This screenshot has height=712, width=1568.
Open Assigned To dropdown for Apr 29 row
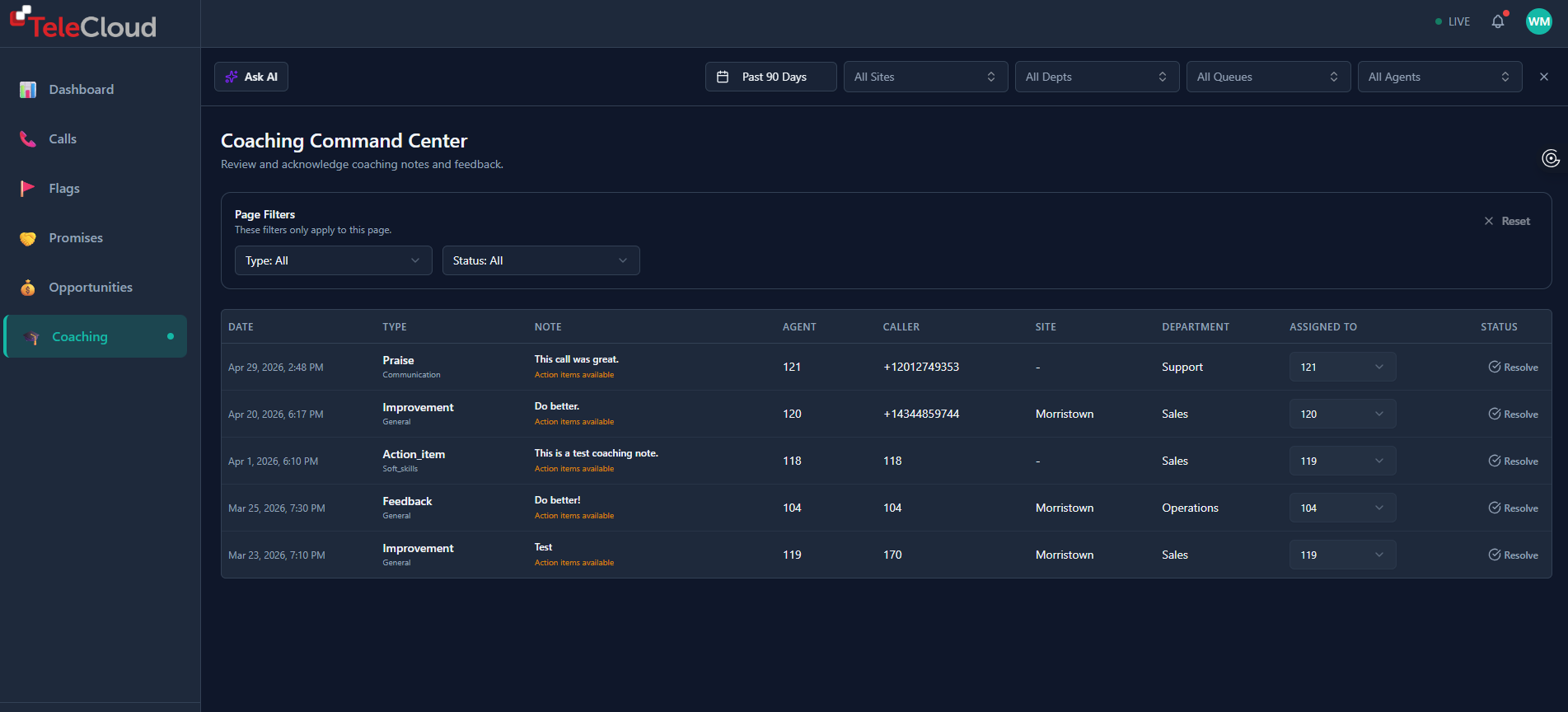[x=1342, y=367]
